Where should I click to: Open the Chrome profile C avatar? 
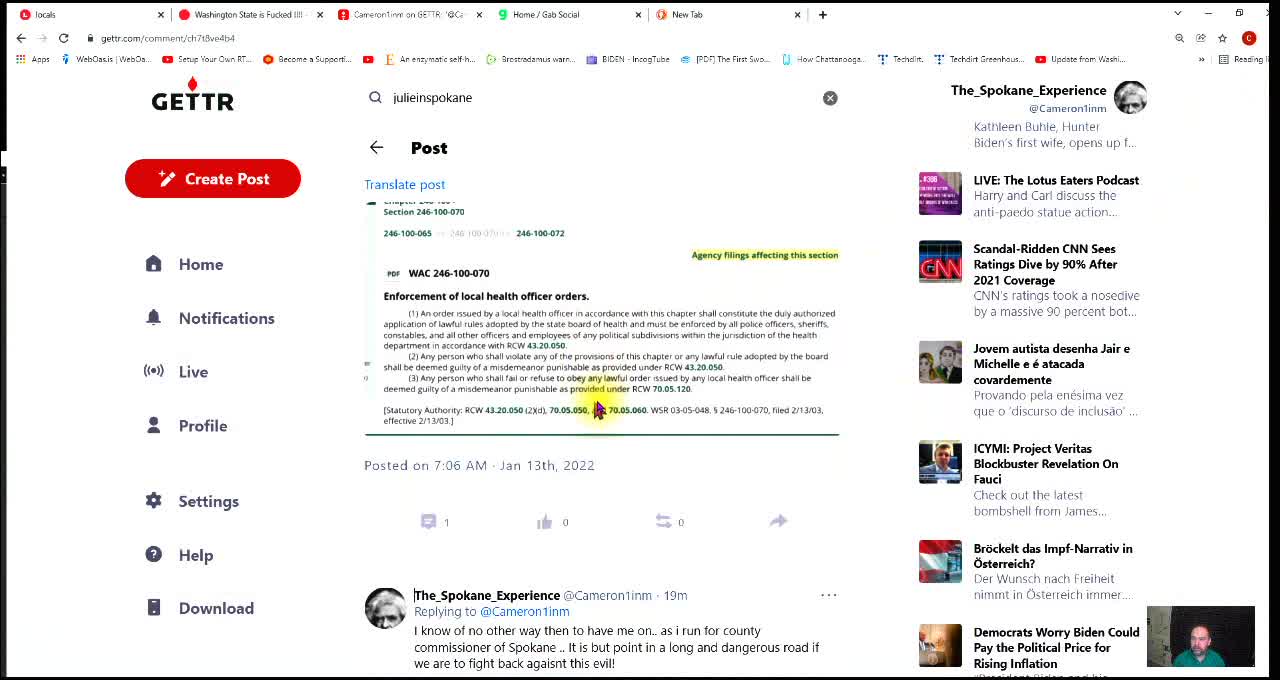tap(1249, 38)
